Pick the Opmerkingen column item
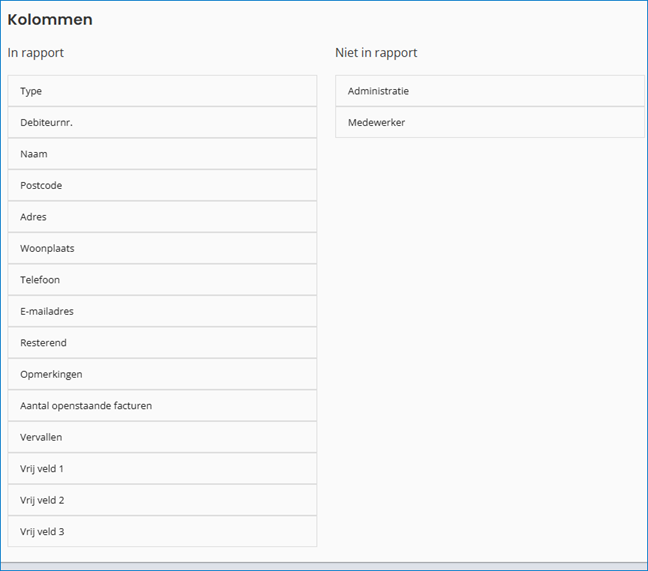 click(161, 374)
